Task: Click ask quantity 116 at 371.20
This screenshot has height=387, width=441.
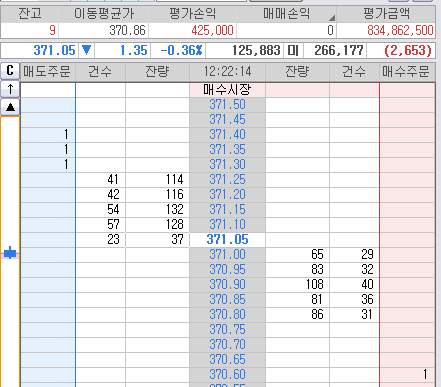Action: click(x=157, y=195)
